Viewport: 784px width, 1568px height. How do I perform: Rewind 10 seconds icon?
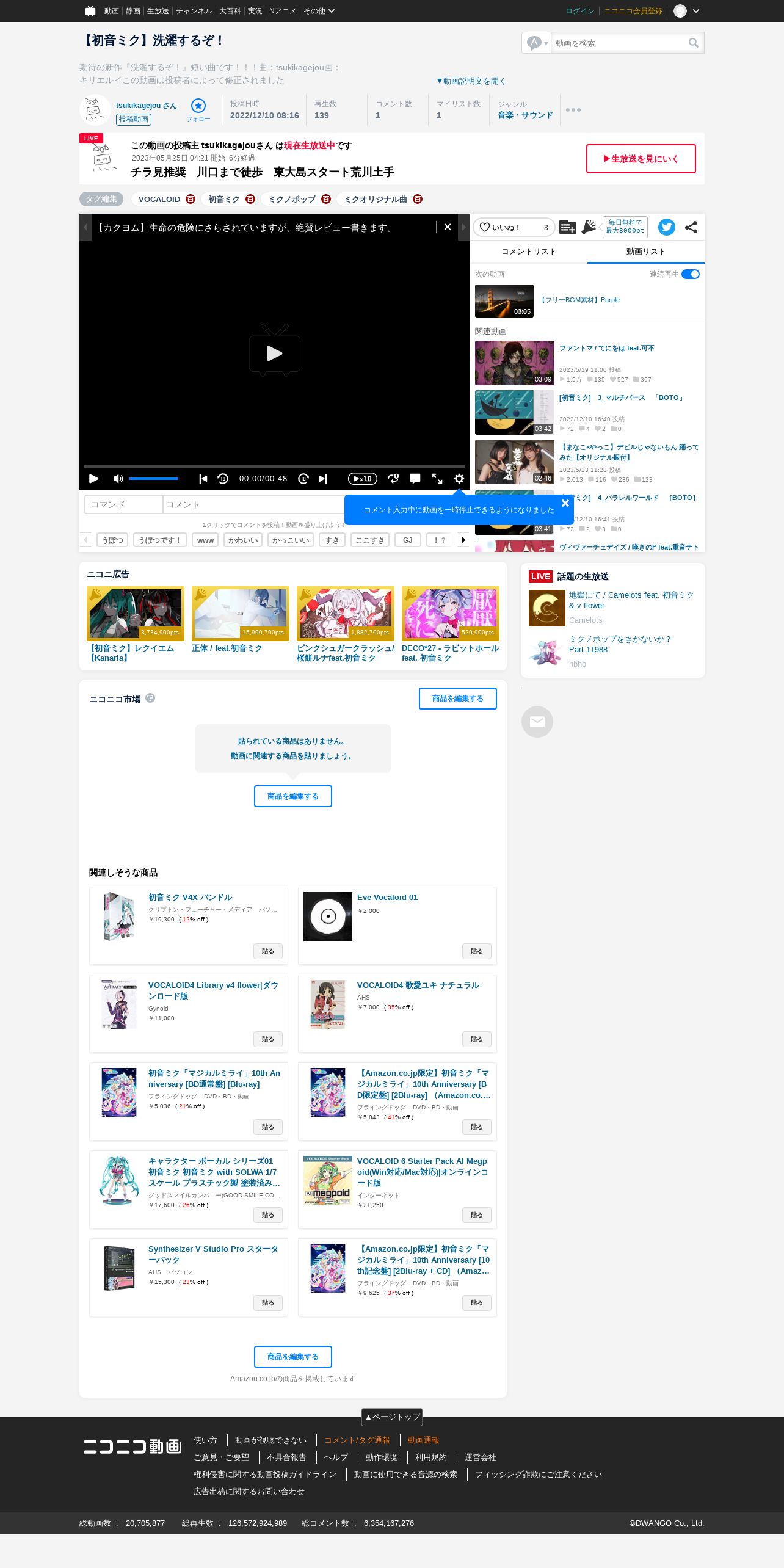tap(223, 479)
